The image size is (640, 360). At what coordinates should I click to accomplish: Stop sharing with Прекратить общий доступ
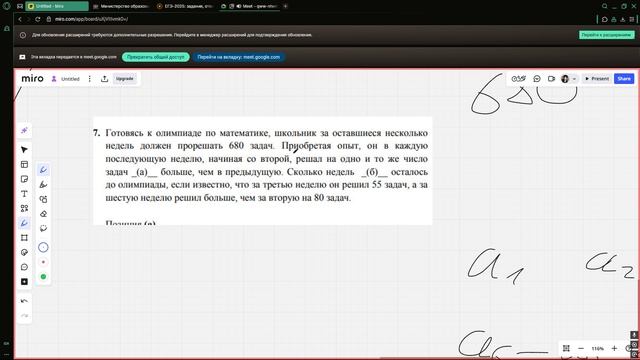(156, 57)
